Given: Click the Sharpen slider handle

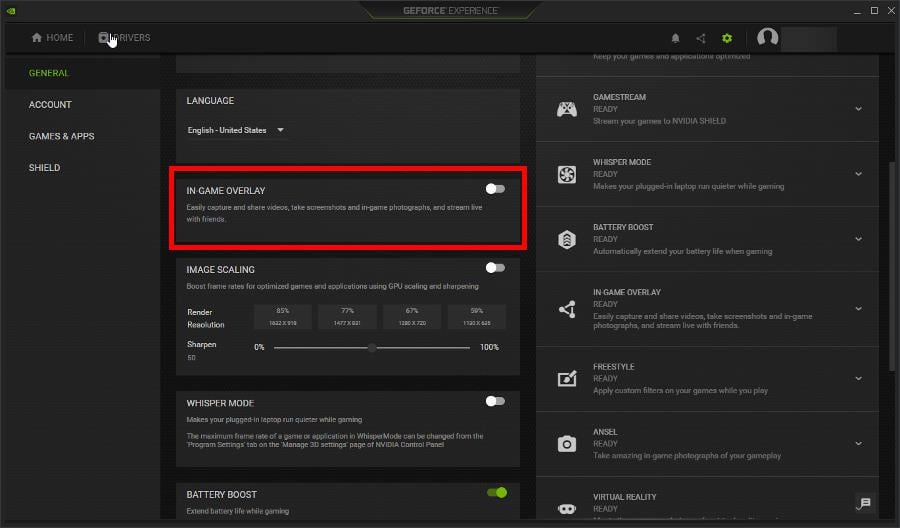Looking at the screenshot, I should [372, 347].
